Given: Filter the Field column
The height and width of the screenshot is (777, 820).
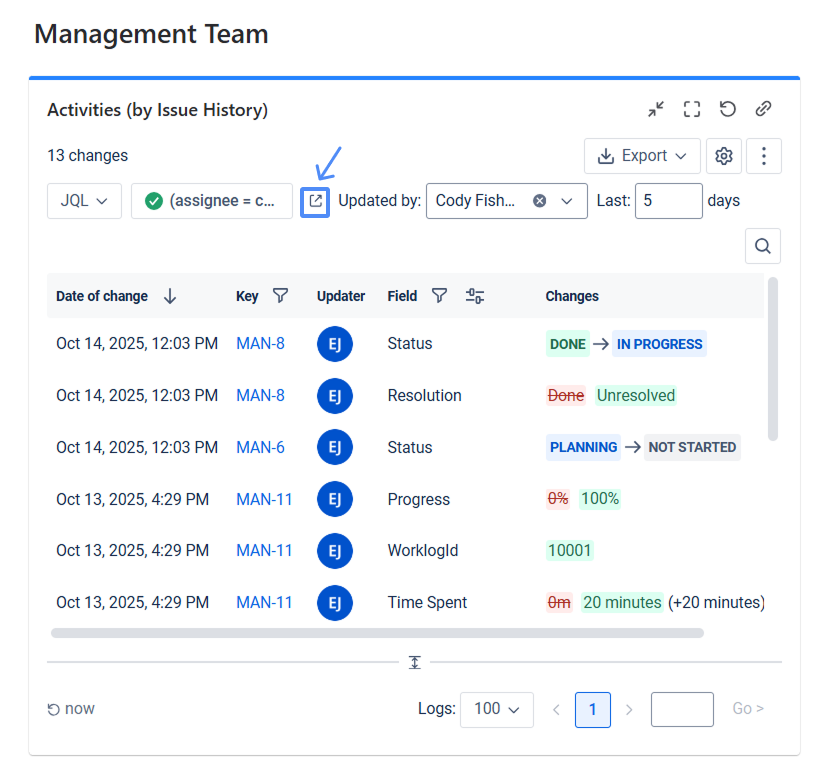Looking at the screenshot, I should click(439, 296).
